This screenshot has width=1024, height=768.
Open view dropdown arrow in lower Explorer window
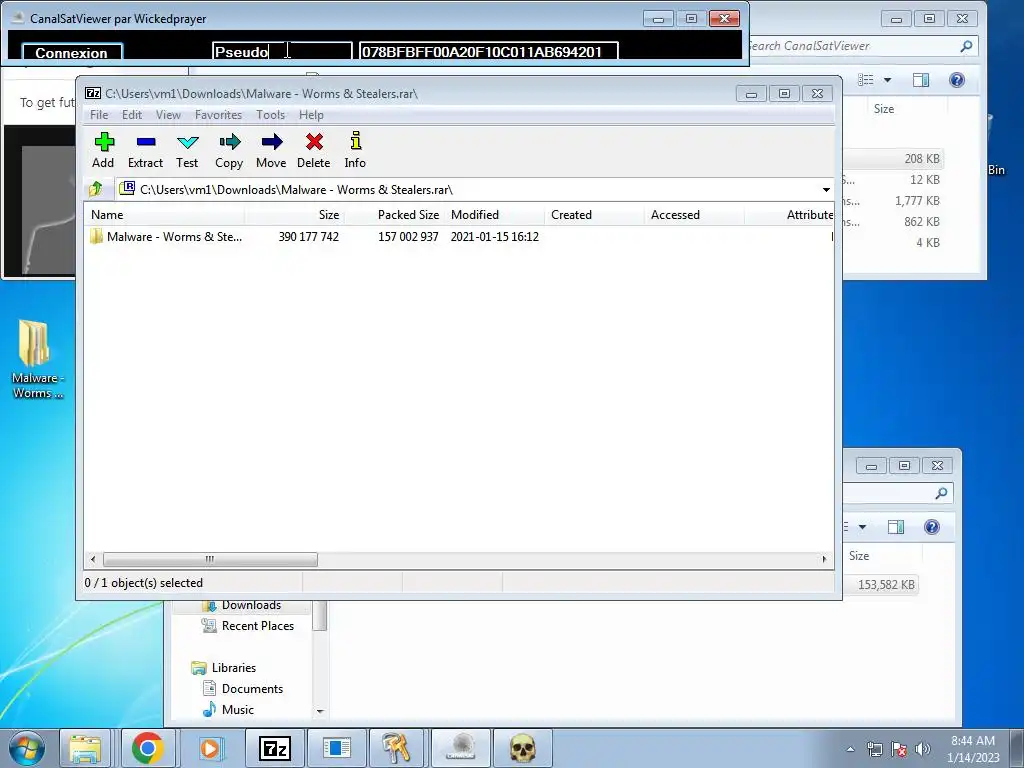tap(862, 527)
